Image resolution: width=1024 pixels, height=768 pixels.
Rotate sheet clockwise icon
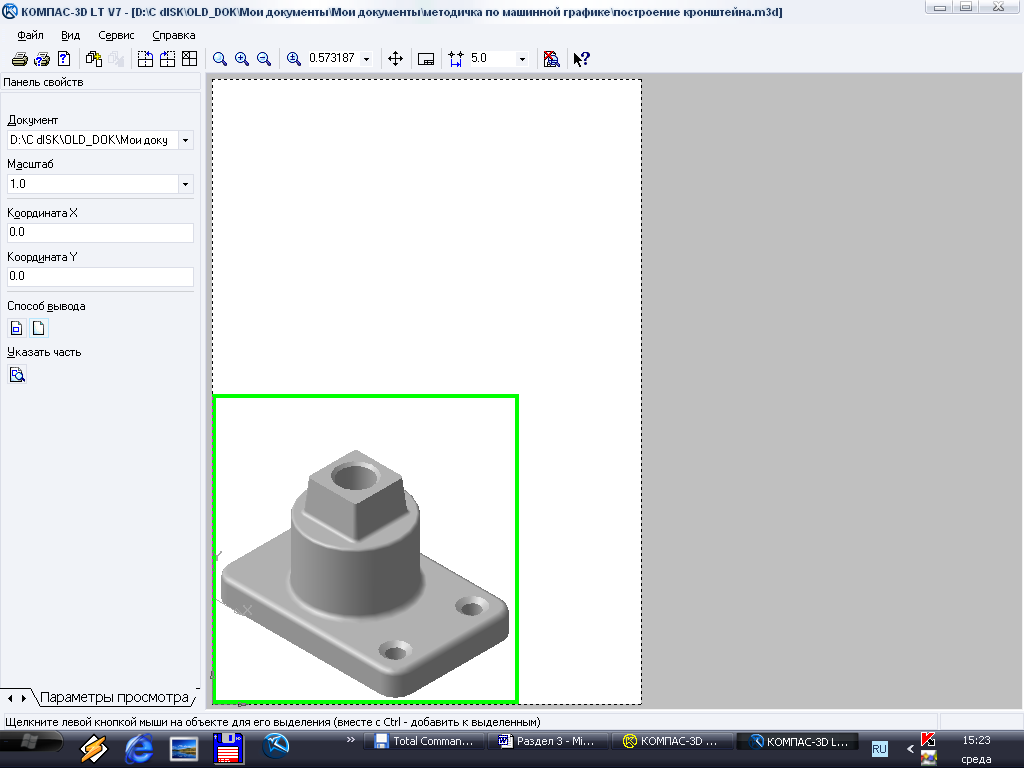[167, 59]
